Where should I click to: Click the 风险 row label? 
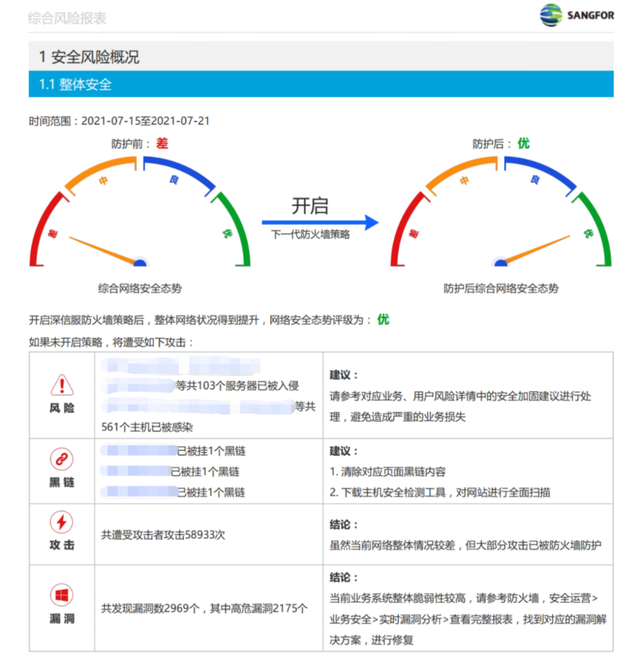click(62, 408)
